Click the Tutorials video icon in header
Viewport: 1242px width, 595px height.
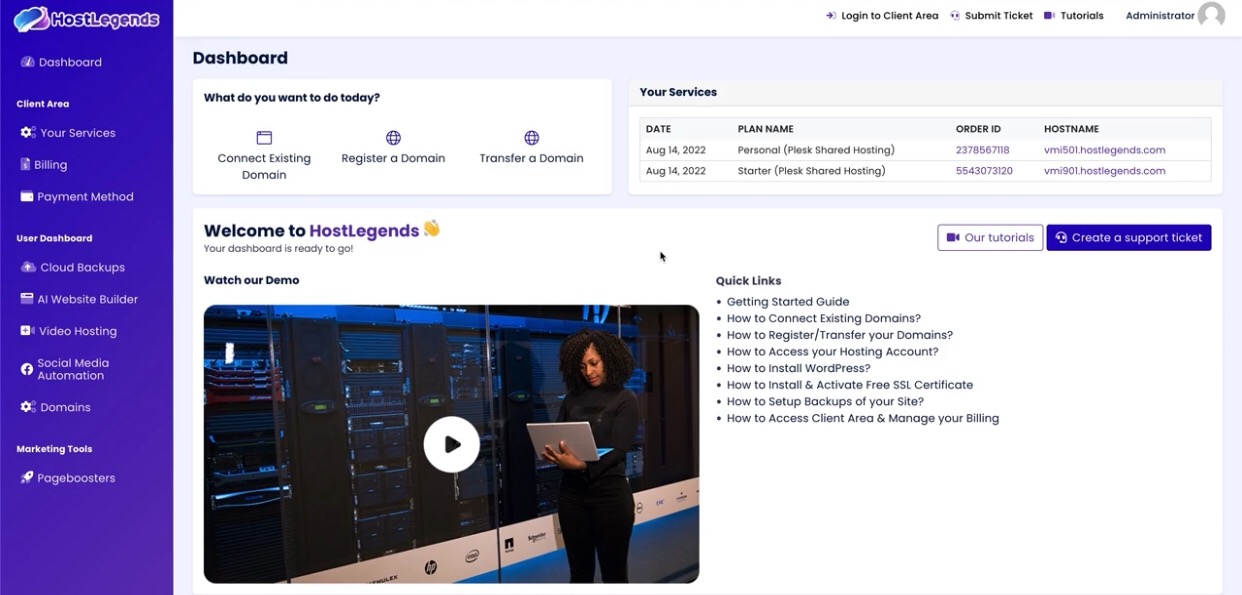click(x=1049, y=15)
